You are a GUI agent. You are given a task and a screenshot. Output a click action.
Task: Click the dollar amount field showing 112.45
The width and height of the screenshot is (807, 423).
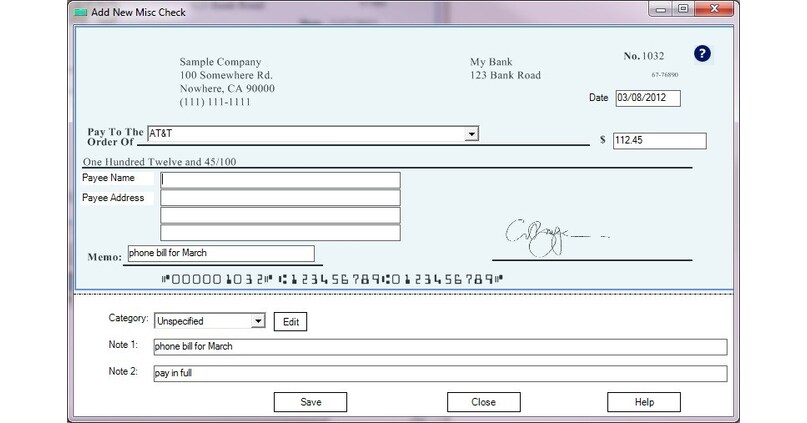[661, 140]
